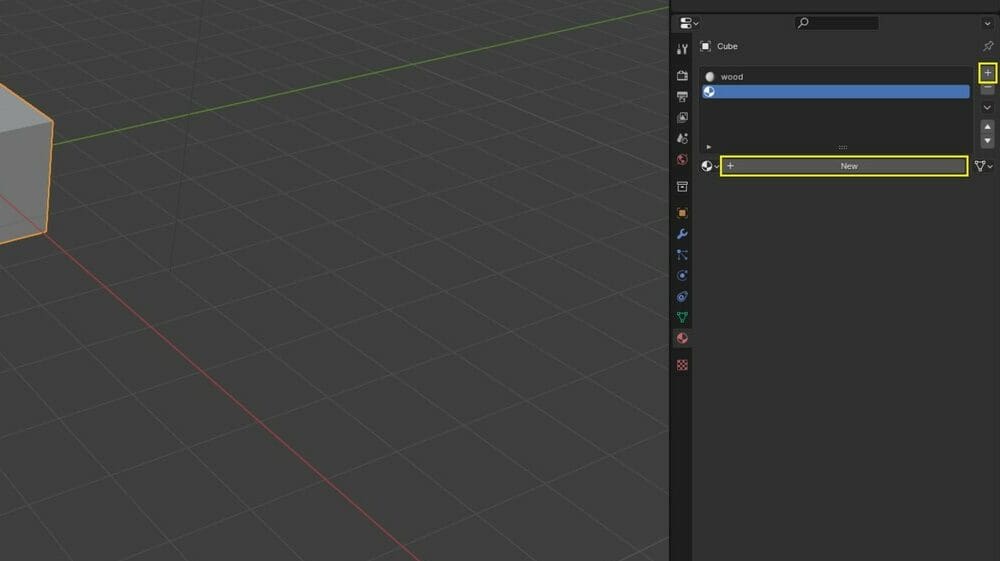
Task: Remove material slot with minus button
Action: 987,89
